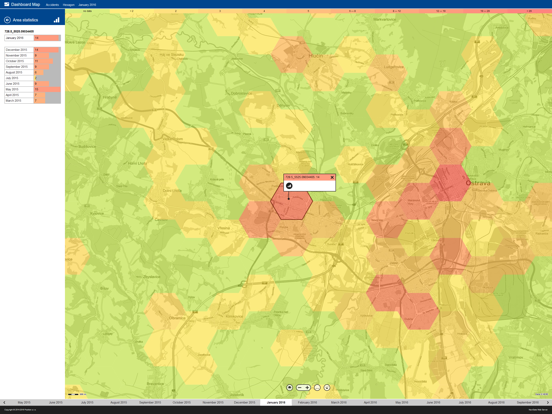Image resolution: width=552 pixels, height=414 pixels.
Task: Select October 2015 on the timeline
Action: tap(182, 402)
